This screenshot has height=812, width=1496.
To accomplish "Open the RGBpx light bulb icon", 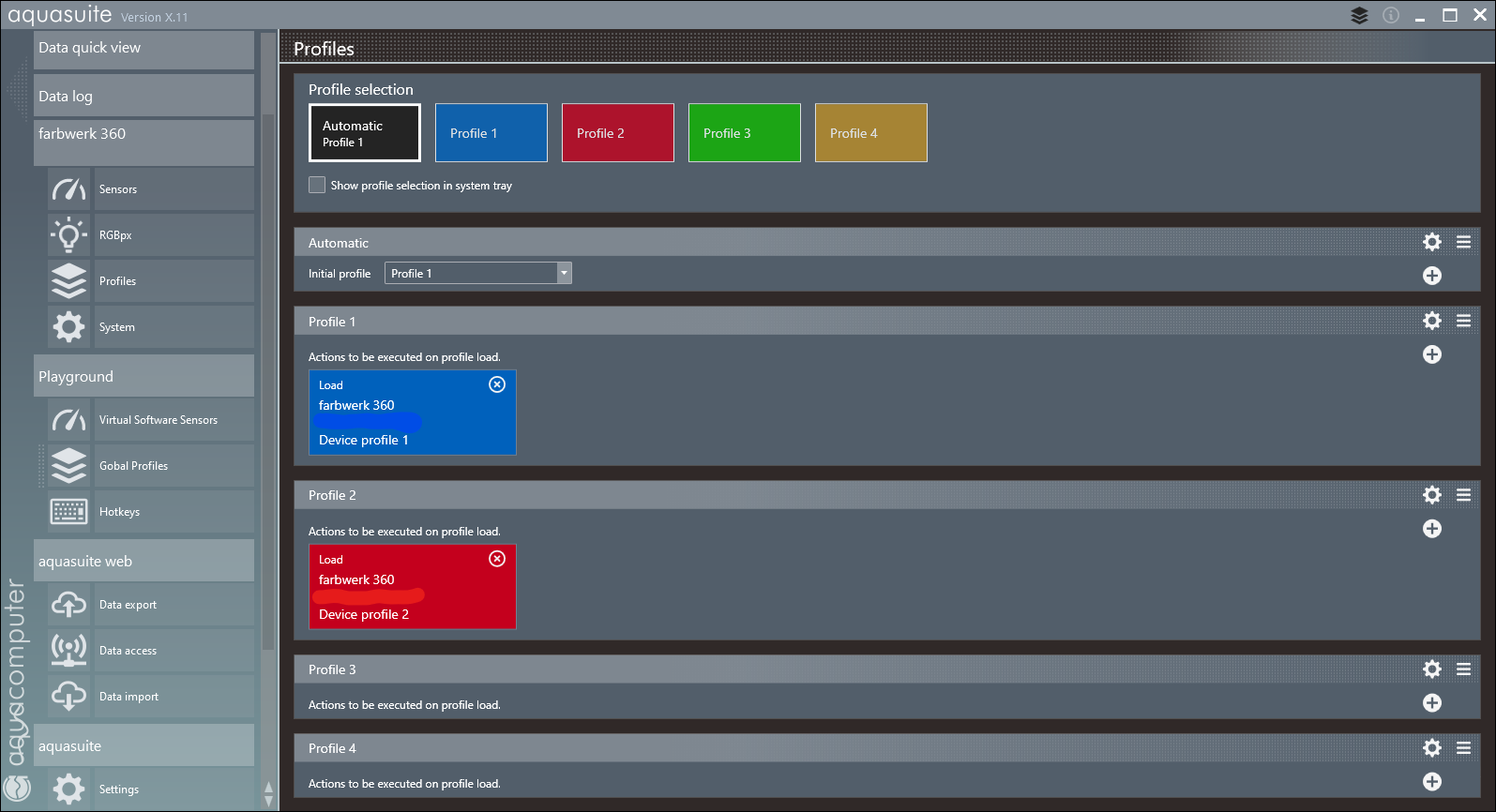I will (68, 235).
